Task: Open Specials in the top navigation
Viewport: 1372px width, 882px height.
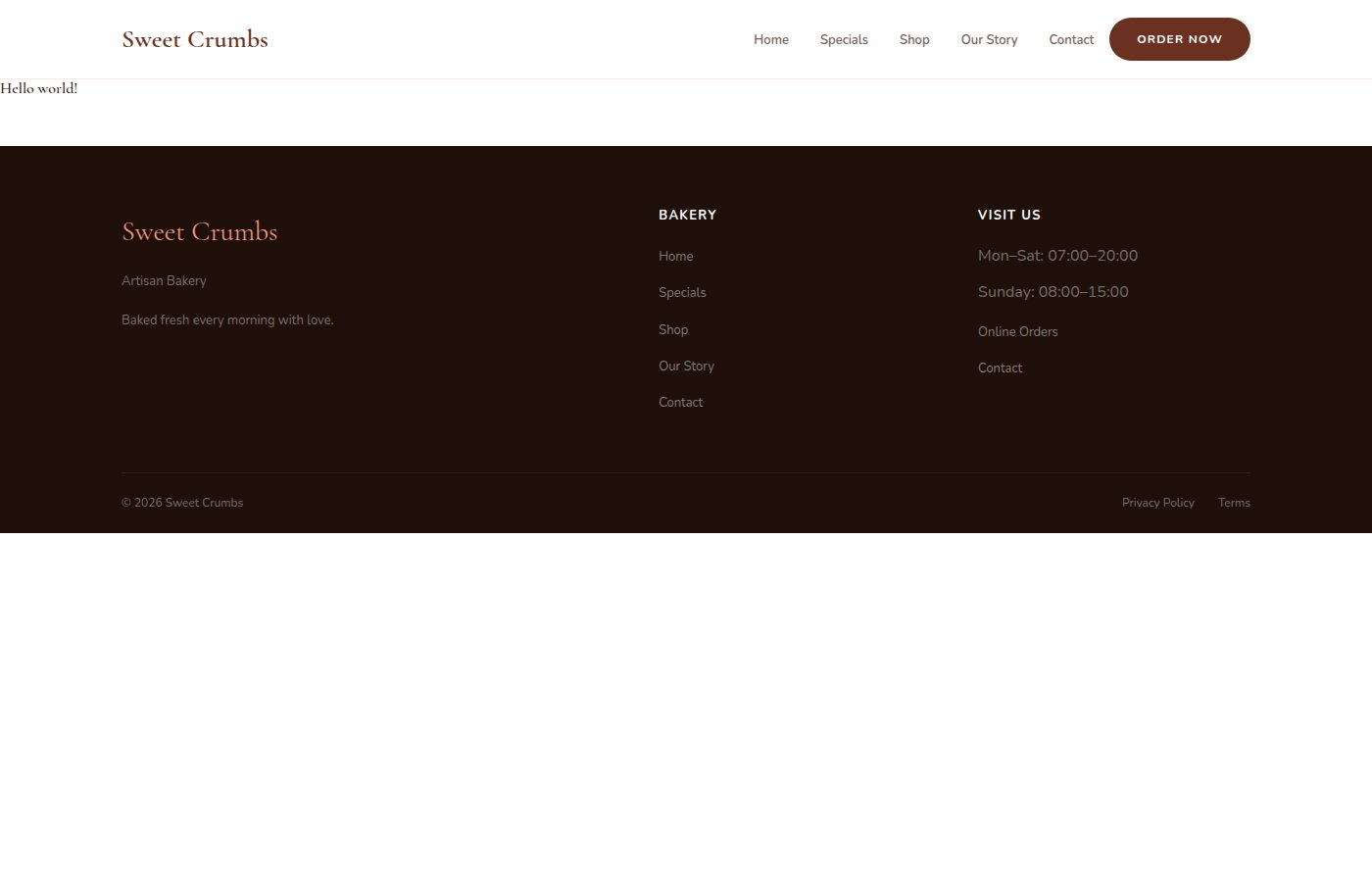Action: [x=844, y=39]
